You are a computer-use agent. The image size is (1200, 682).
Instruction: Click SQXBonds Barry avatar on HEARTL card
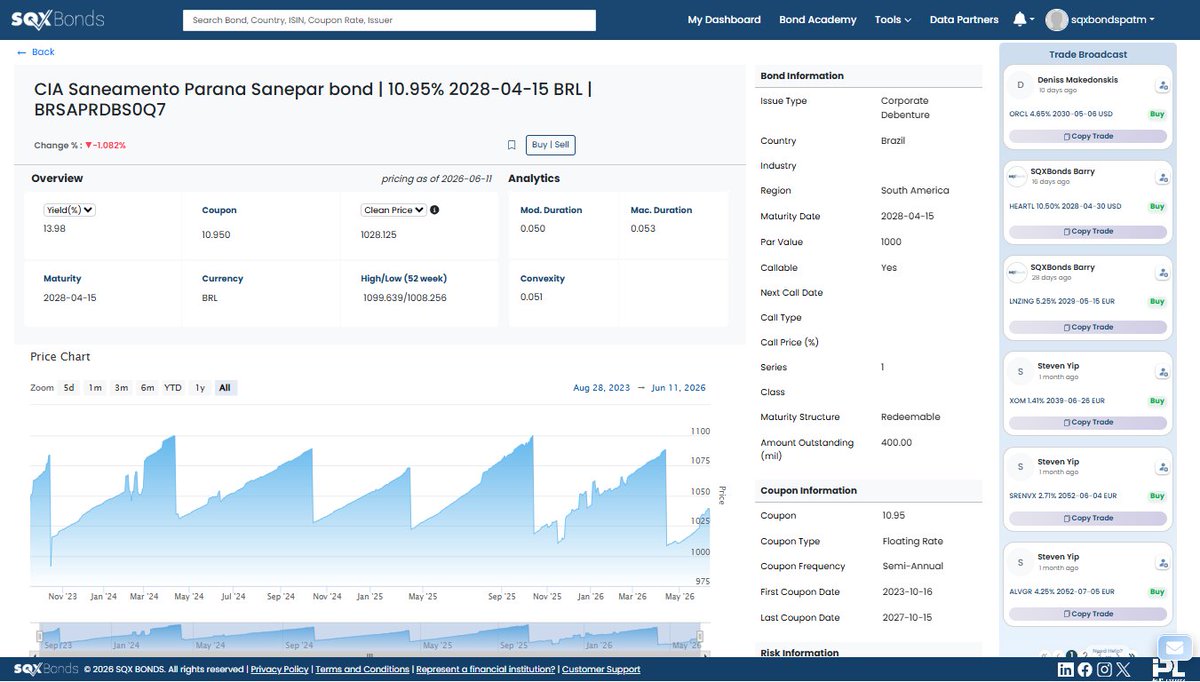tap(1017, 177)
